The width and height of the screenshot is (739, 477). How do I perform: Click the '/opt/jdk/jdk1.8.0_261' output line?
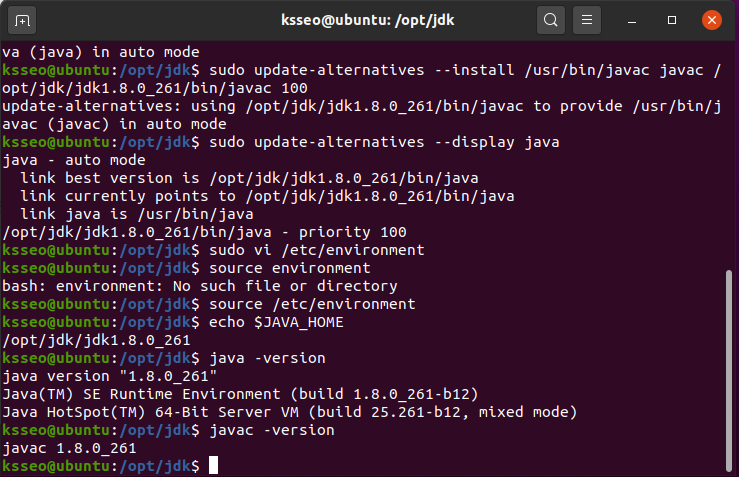coord(96,340)
